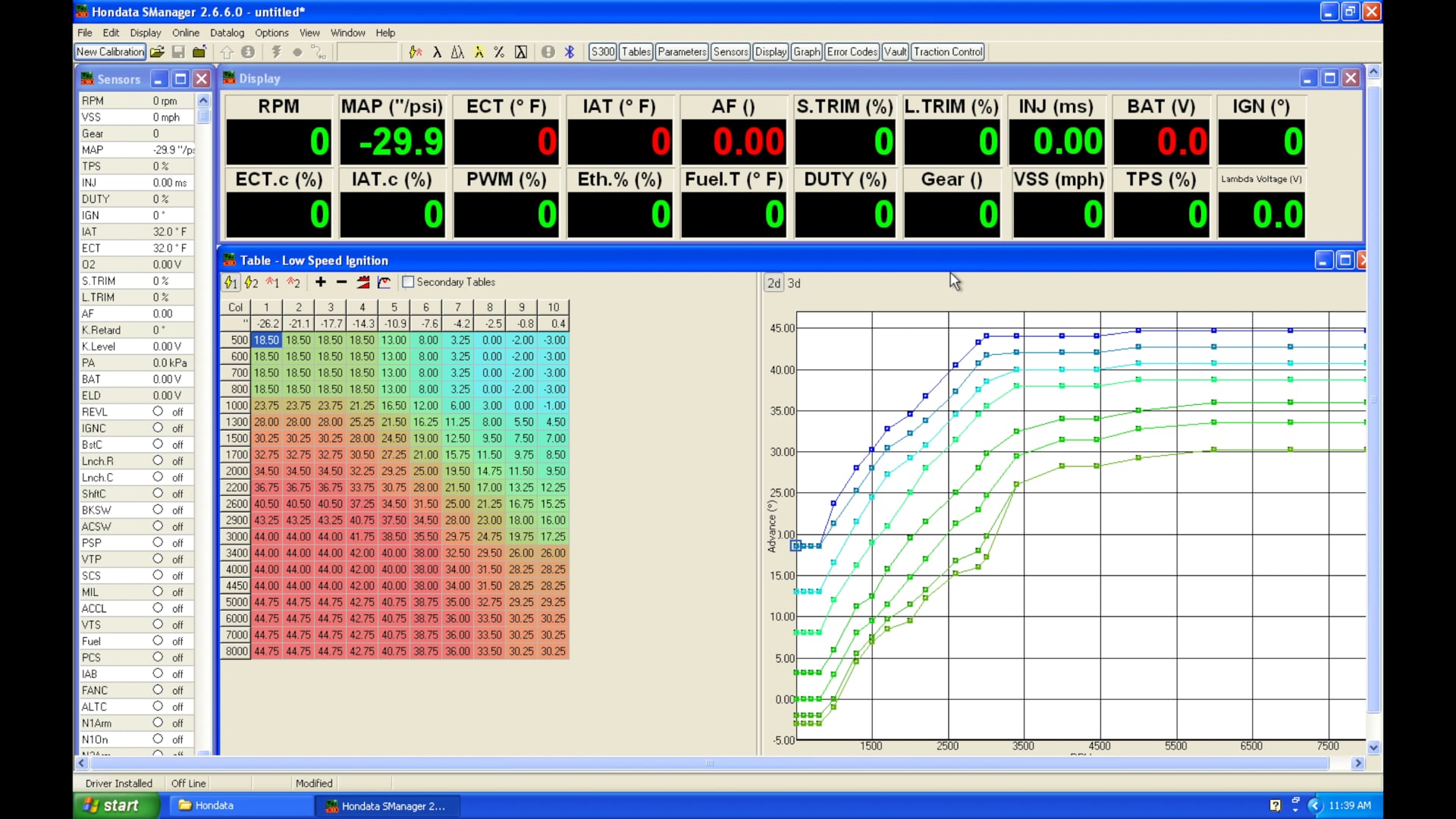Viewport: 1456px width, 819px height.
Task: Enable the Secondary Tables checkbox
Action: [407, 281]
